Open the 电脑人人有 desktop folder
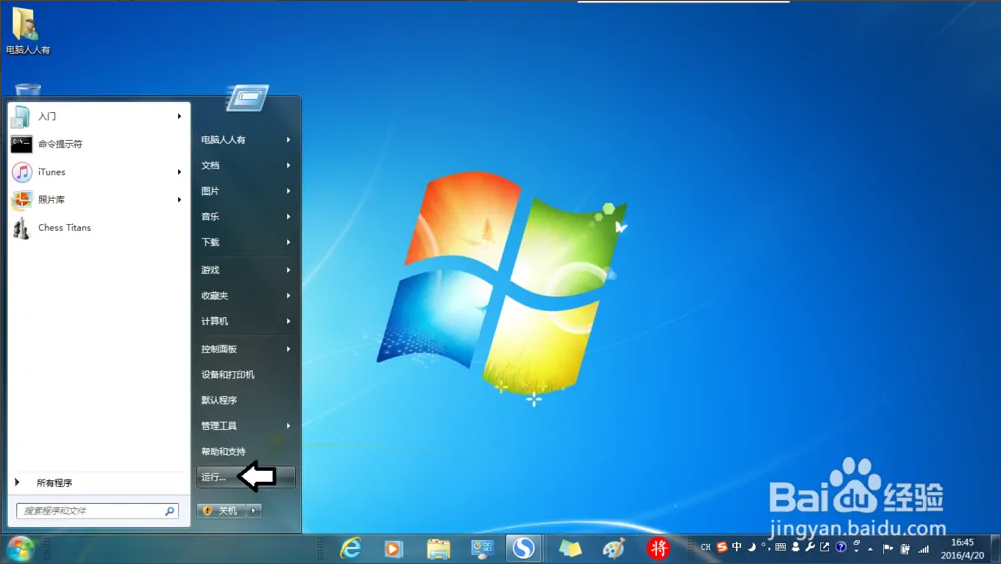The width and height of the screenshot is (1001, 564). coord(27,30)
